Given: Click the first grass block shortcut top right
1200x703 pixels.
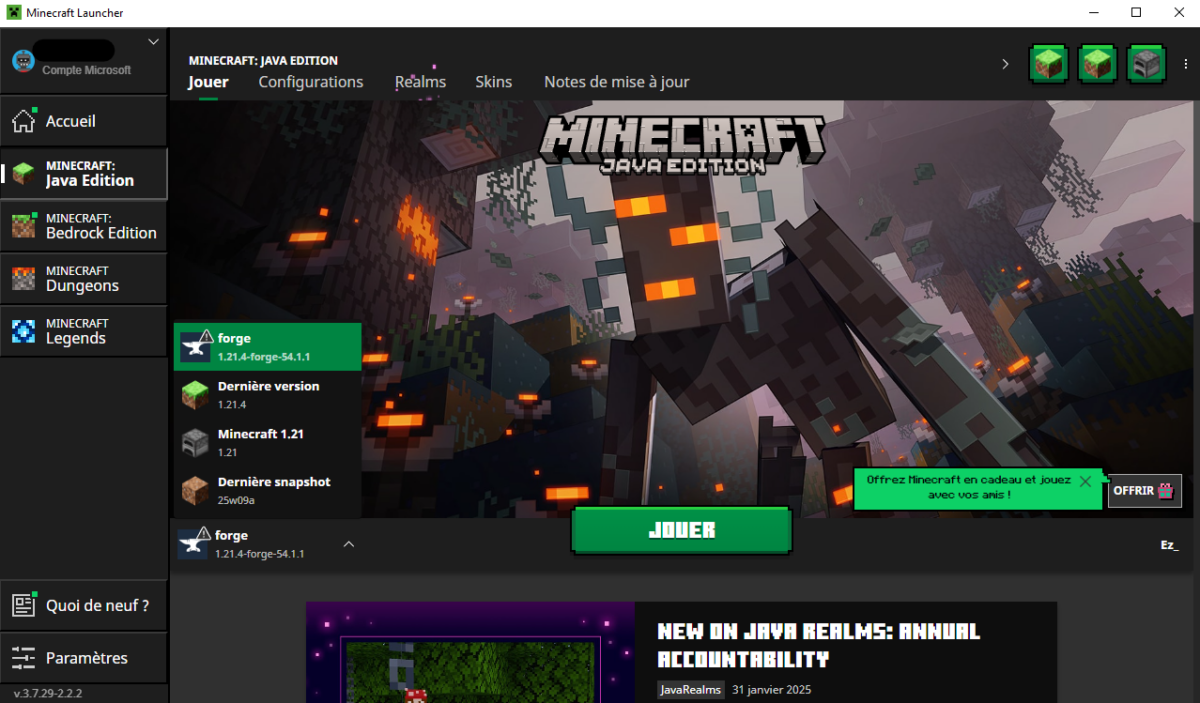Looking at the screenshot, I should click(x=1048, y=63).
